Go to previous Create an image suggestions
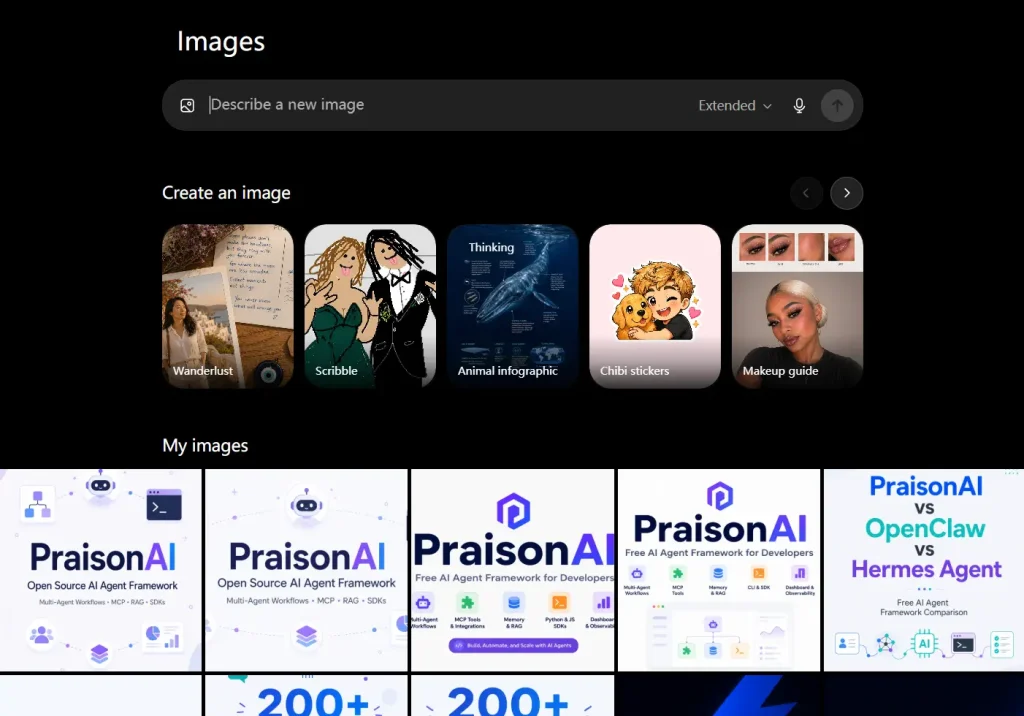This screenshot has width=1024, height=716. tap(806, 193)
